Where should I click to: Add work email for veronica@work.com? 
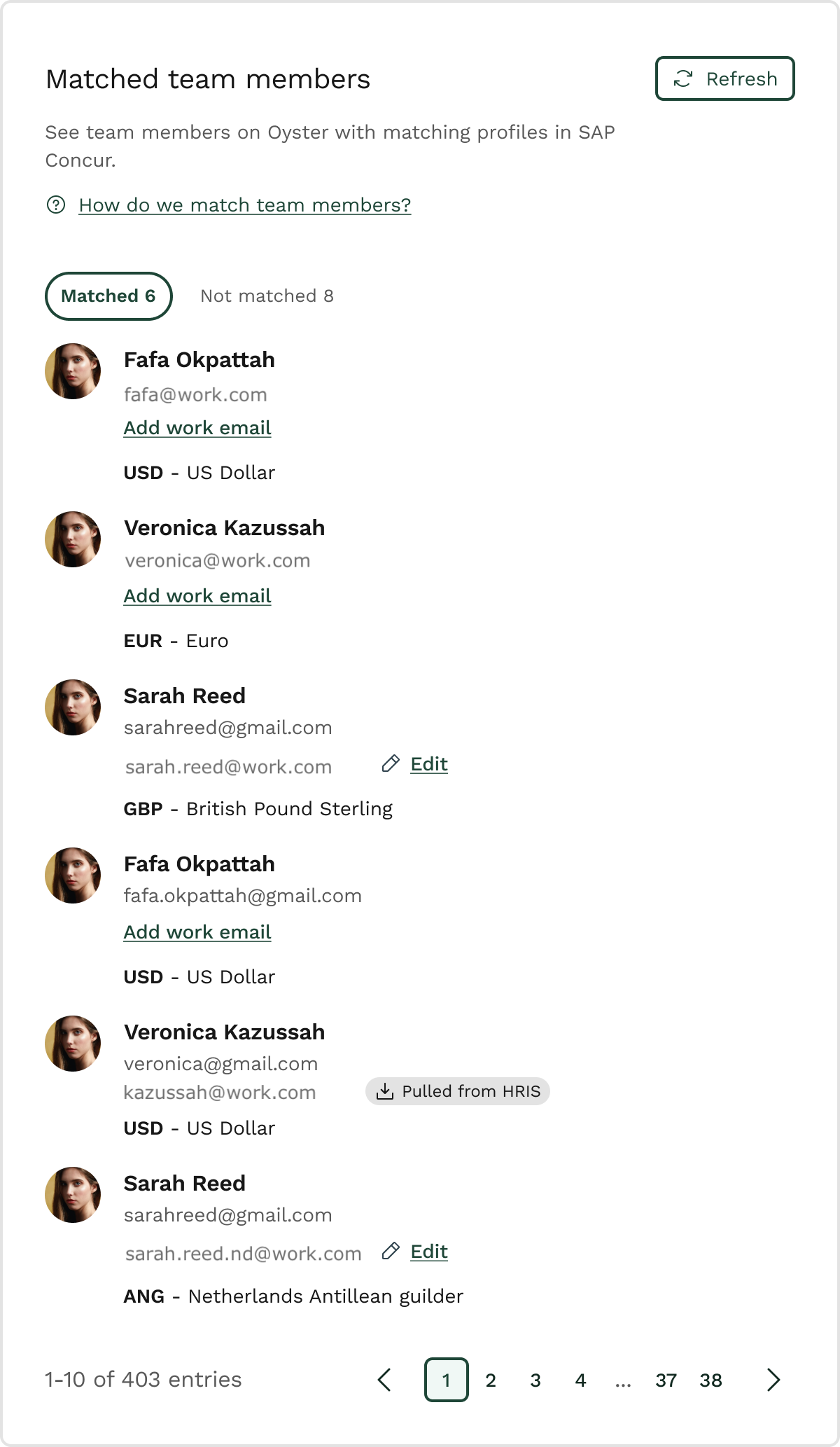[x=197, y=596]
